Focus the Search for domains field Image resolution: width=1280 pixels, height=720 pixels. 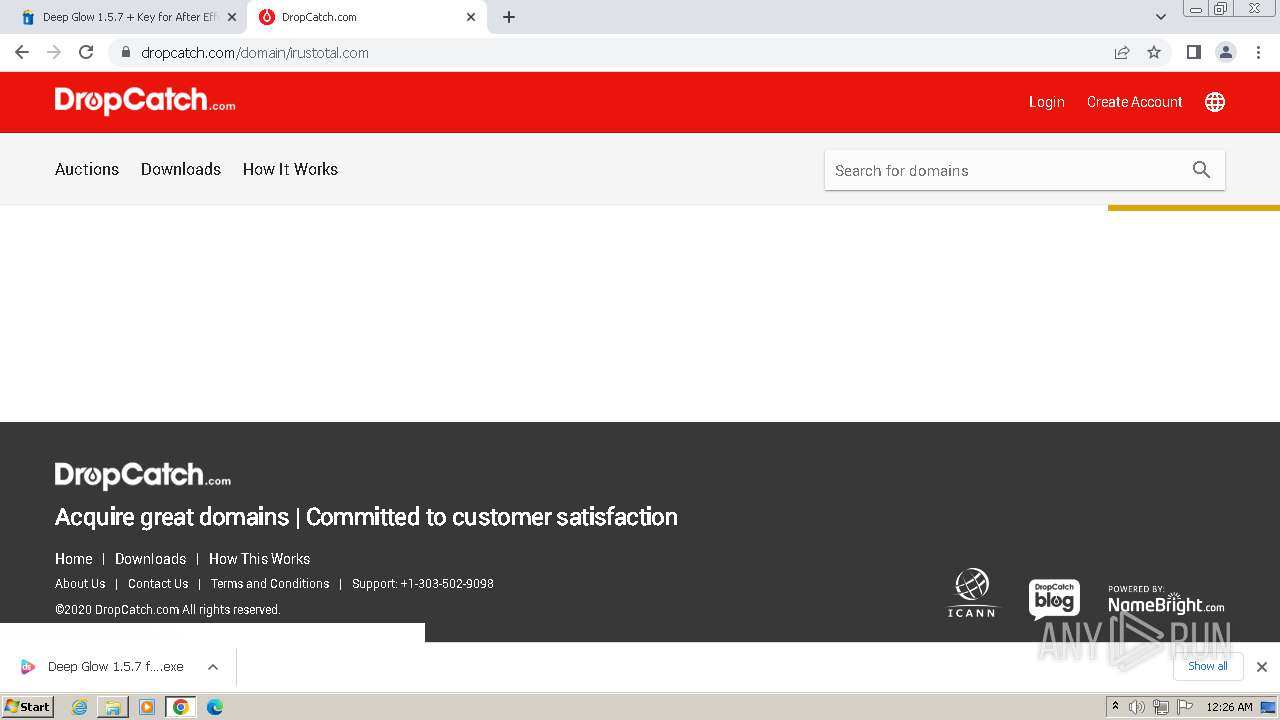pyautogui.click(x=1006, y=170)
